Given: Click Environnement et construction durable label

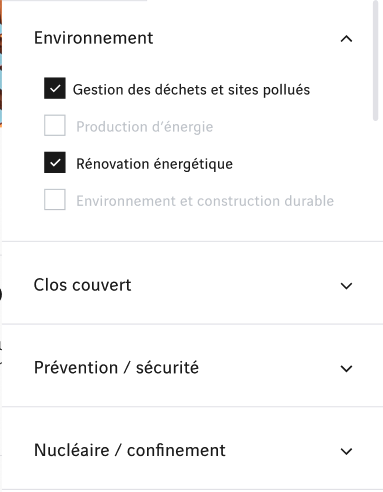Looking at the screenshot, I should pos(205,201).
